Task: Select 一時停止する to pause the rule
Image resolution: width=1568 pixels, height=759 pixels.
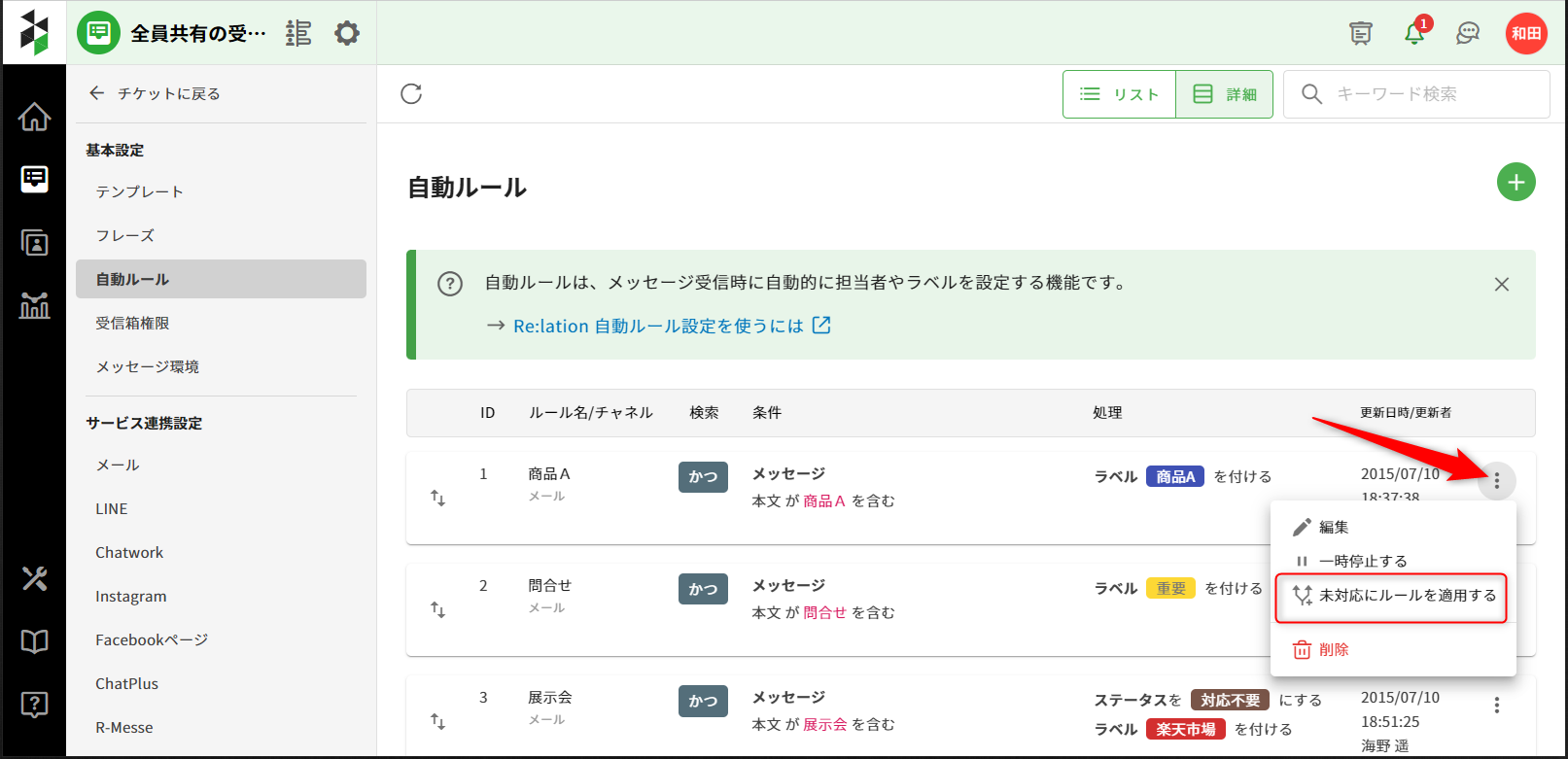Action: click(1362, 561)
